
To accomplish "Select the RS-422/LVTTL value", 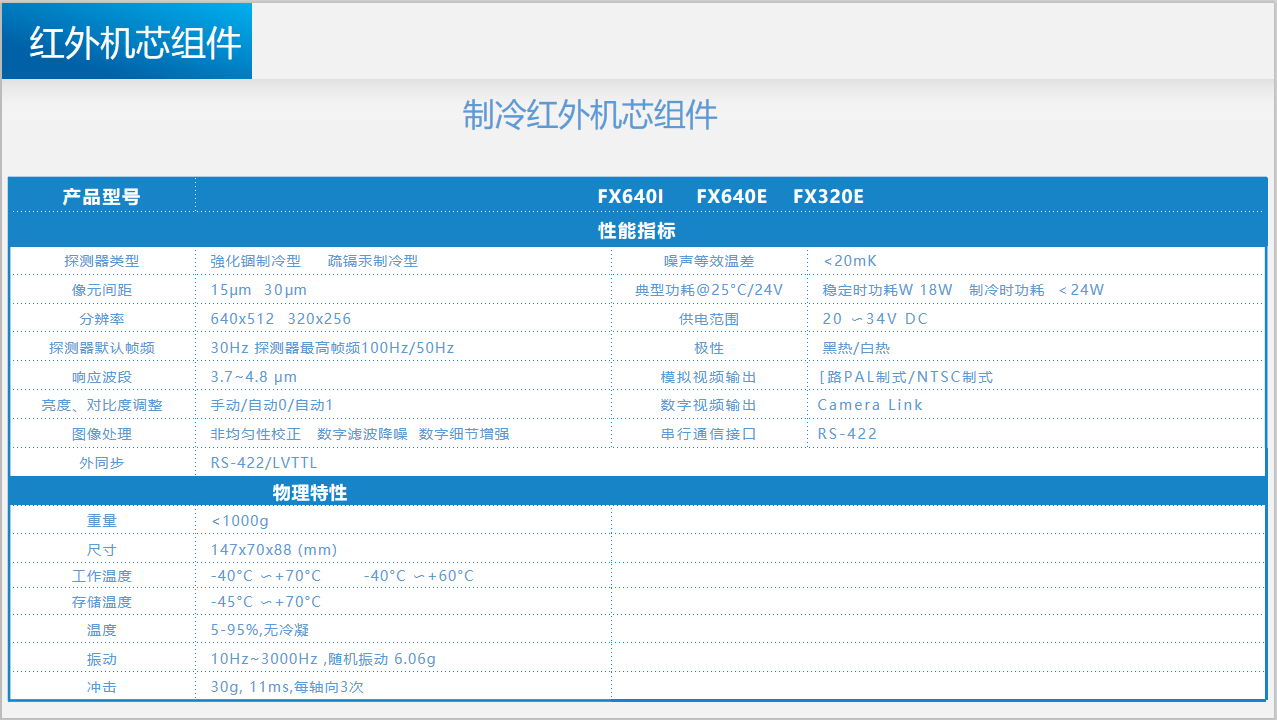I will (x=264, y=463).
